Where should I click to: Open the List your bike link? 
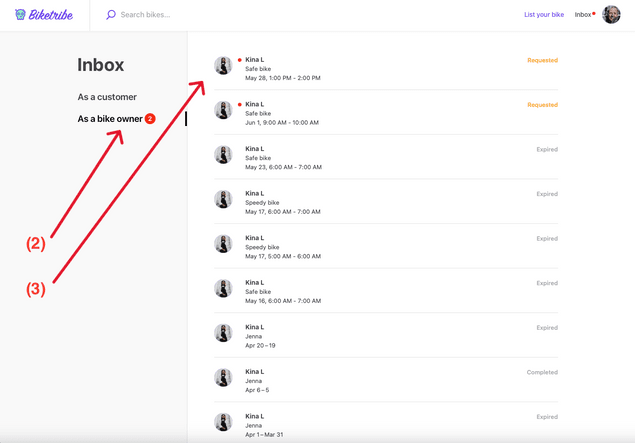coord(544,15)
